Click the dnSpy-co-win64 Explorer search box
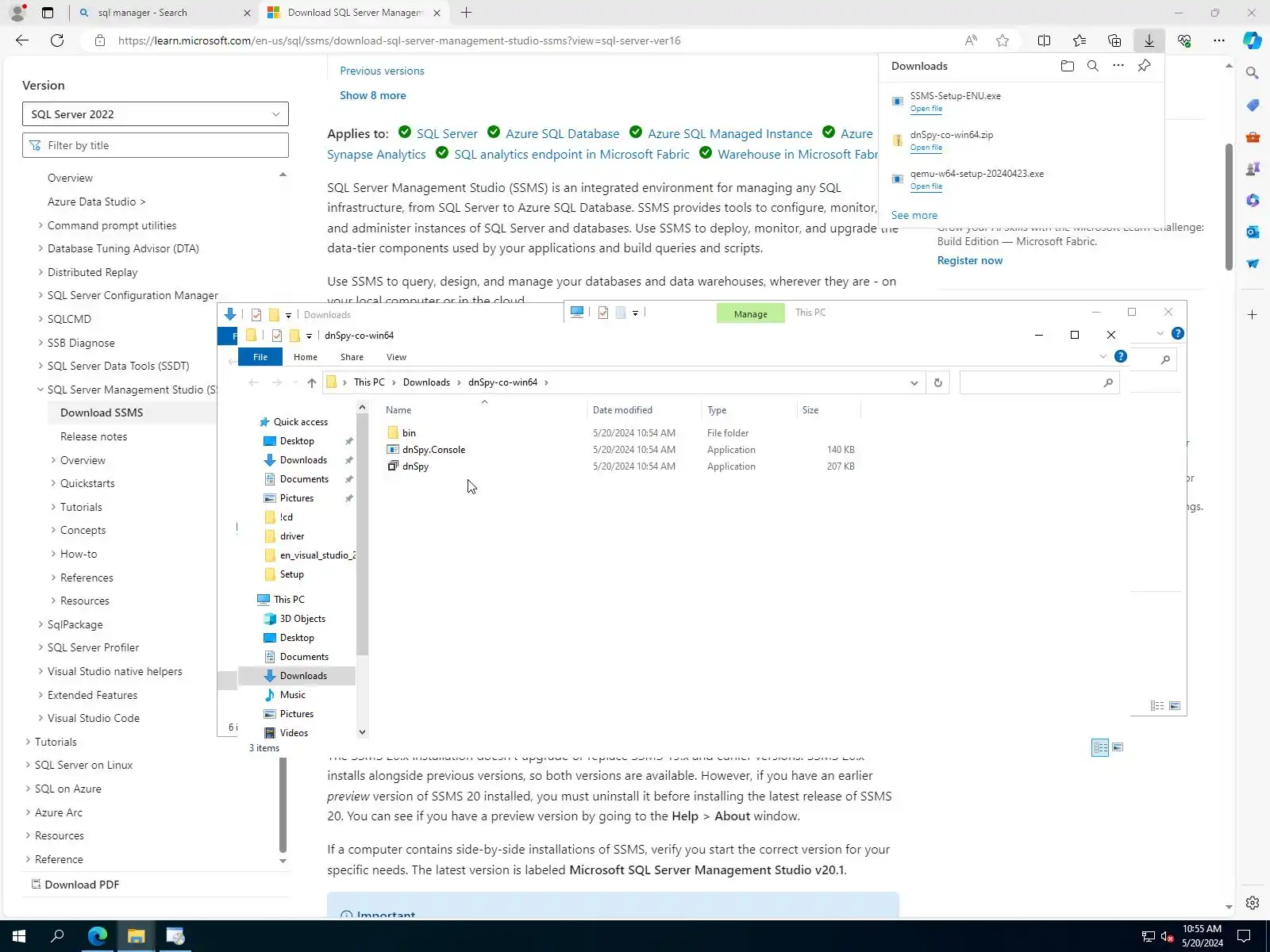Screen dimensions: 1270x952 point(1039,382)
